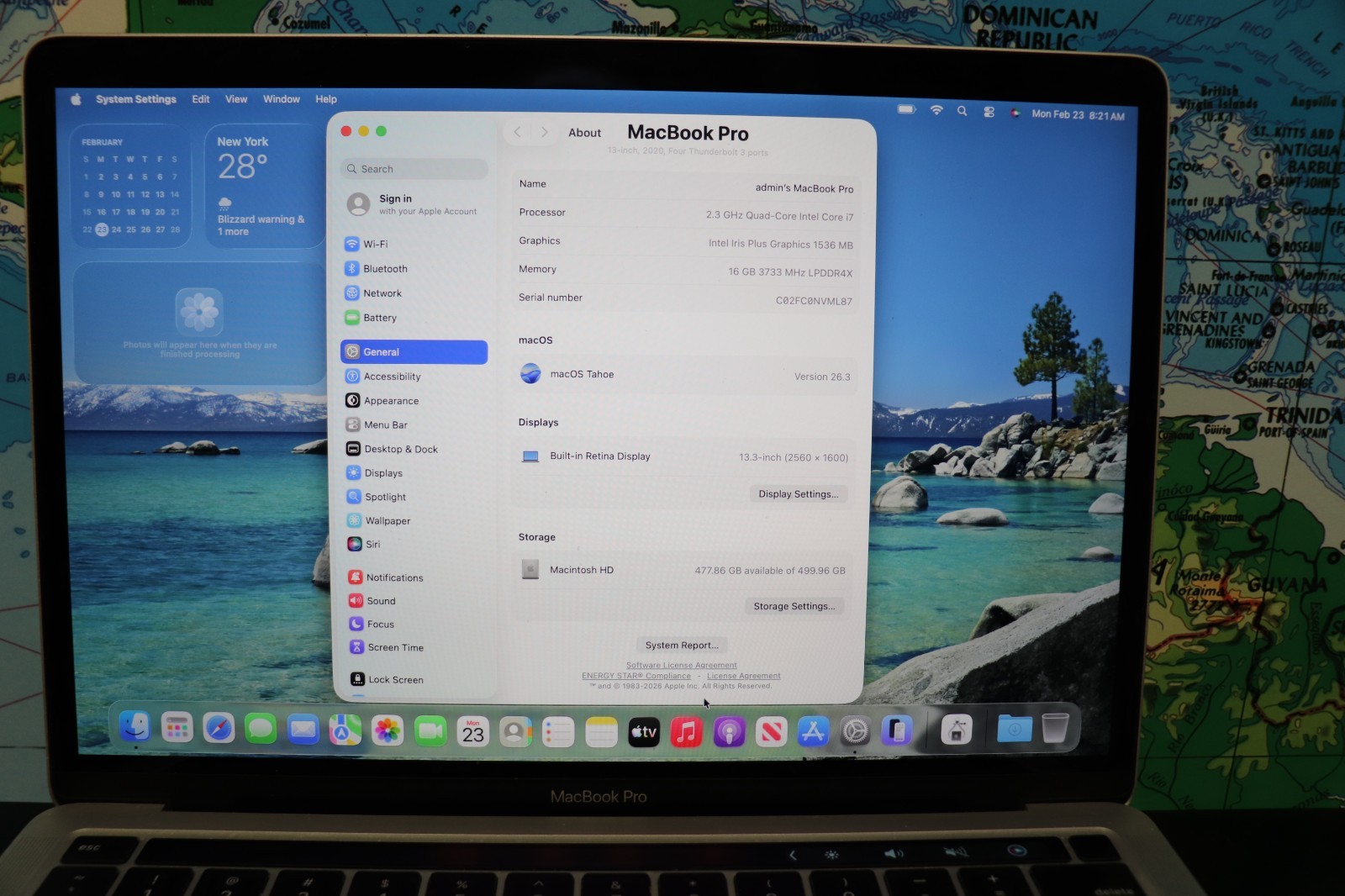Click Storage Settings button

(794, 606)
